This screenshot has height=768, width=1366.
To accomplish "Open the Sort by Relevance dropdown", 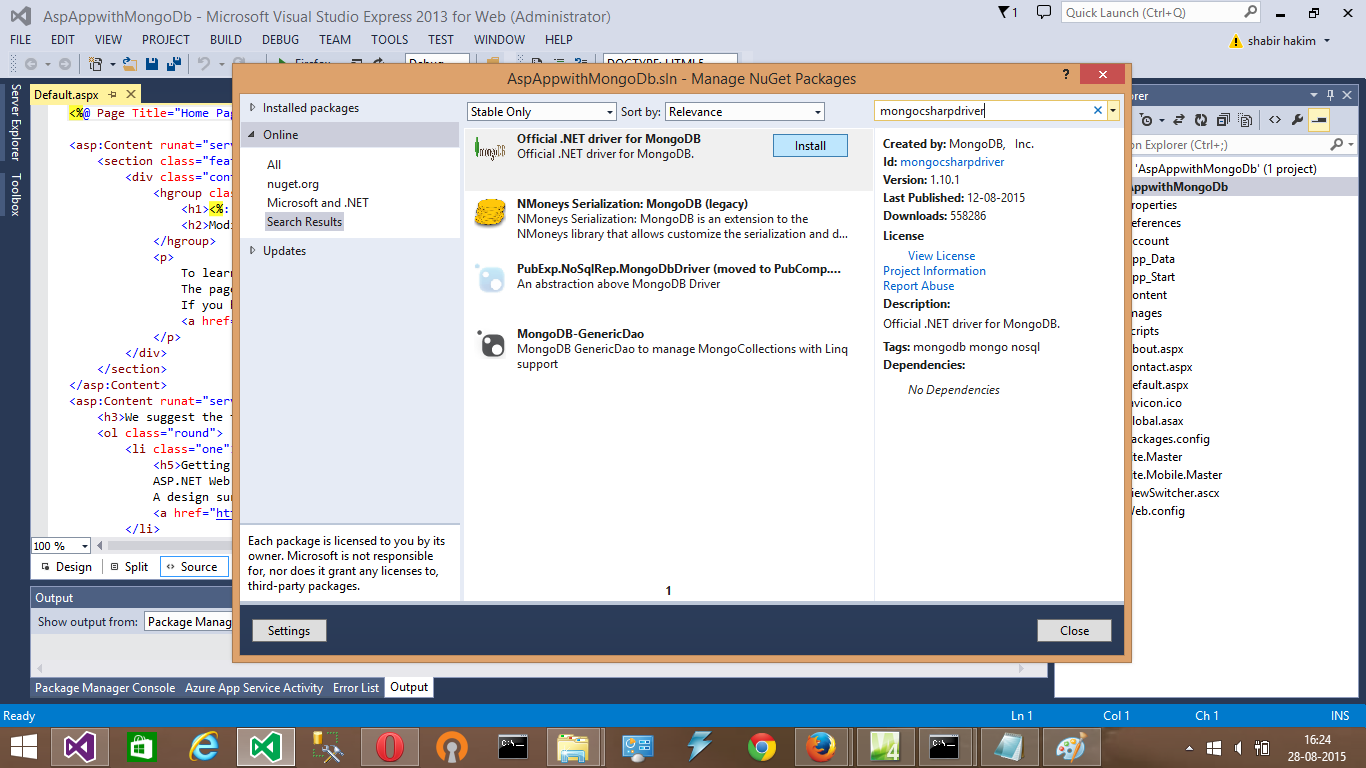I will [745, 111].
